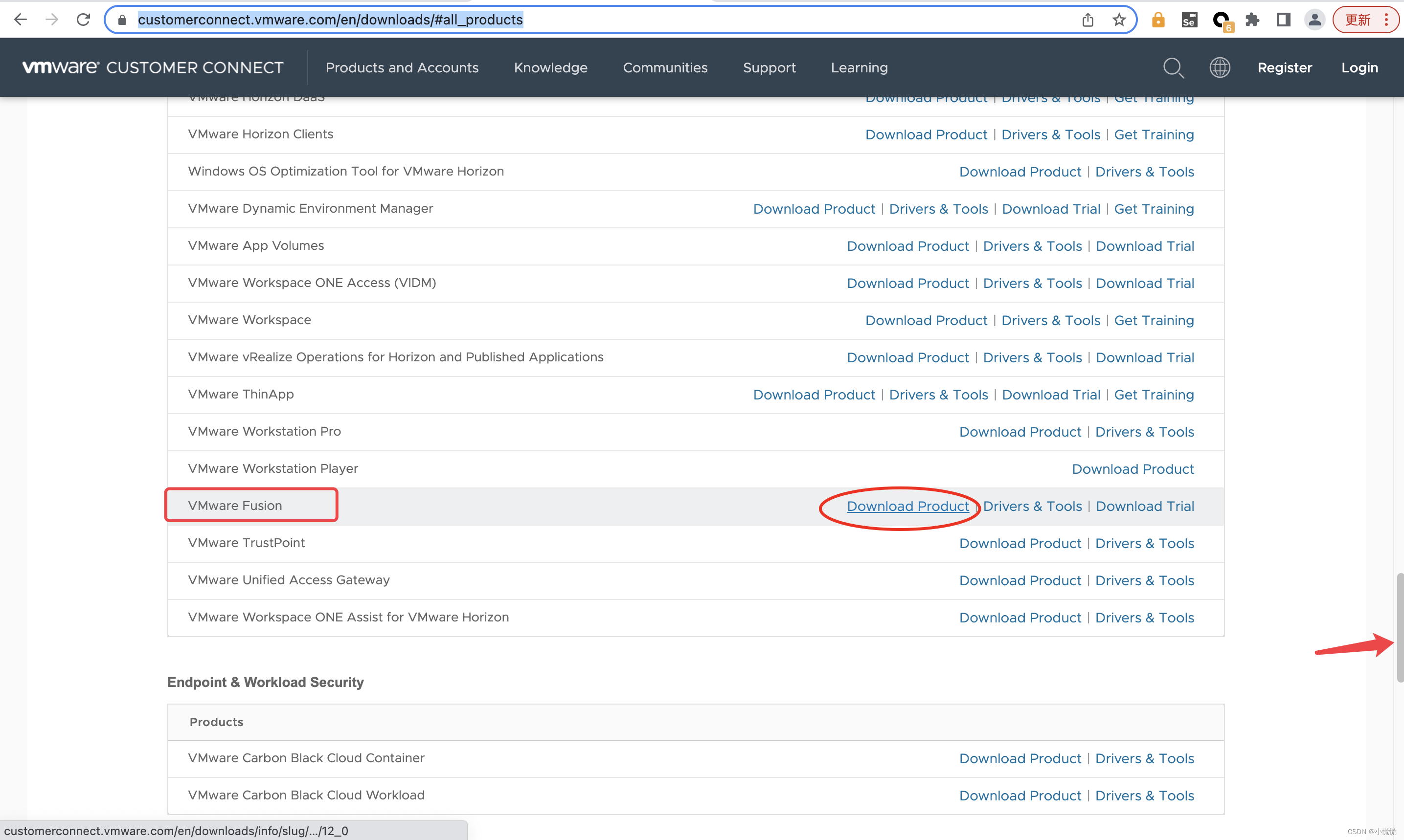1404x840 pixels.
Task: Open the site search magnifier icon
Action: 1173,68
